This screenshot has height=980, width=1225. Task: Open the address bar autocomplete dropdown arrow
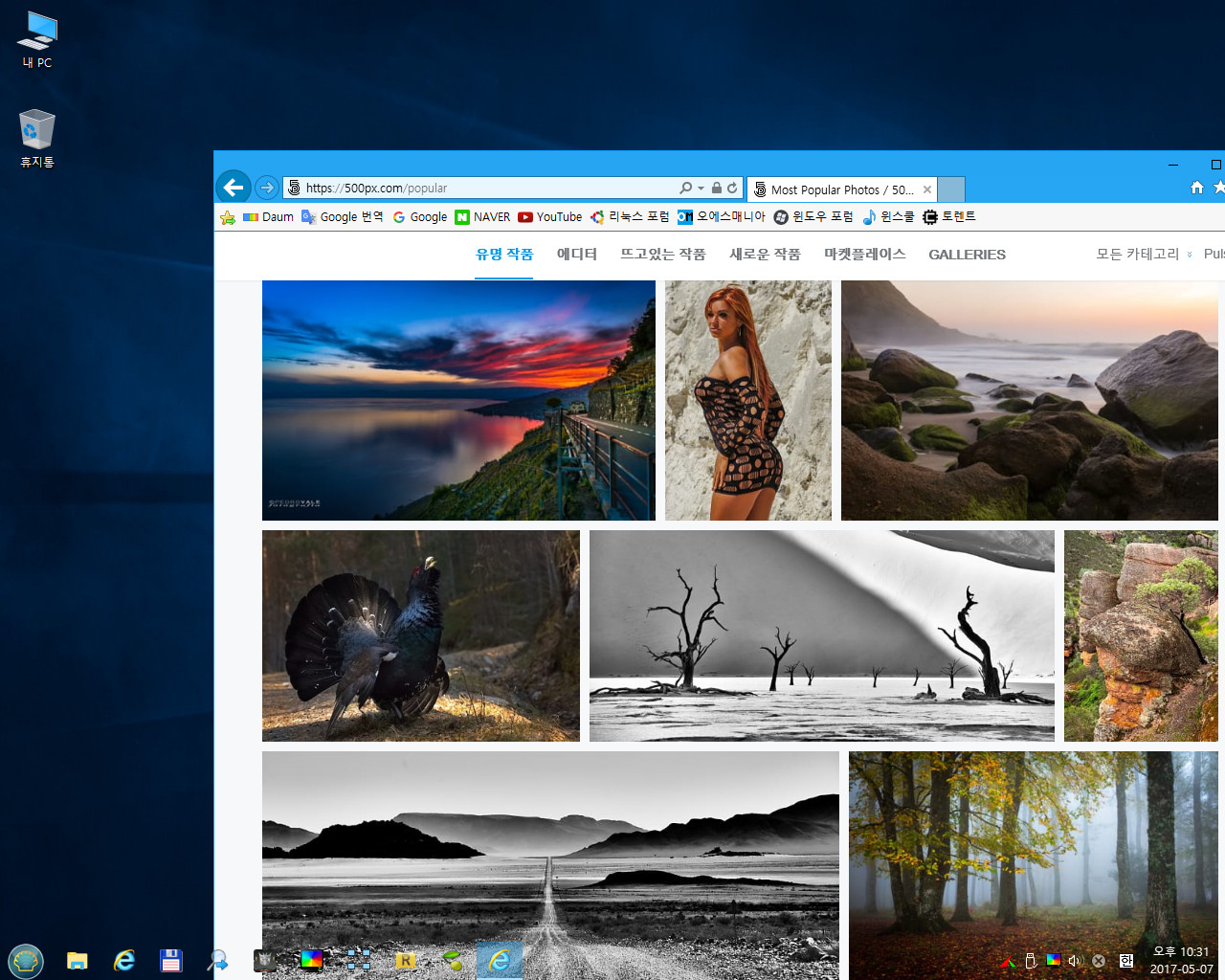point(701,189)
